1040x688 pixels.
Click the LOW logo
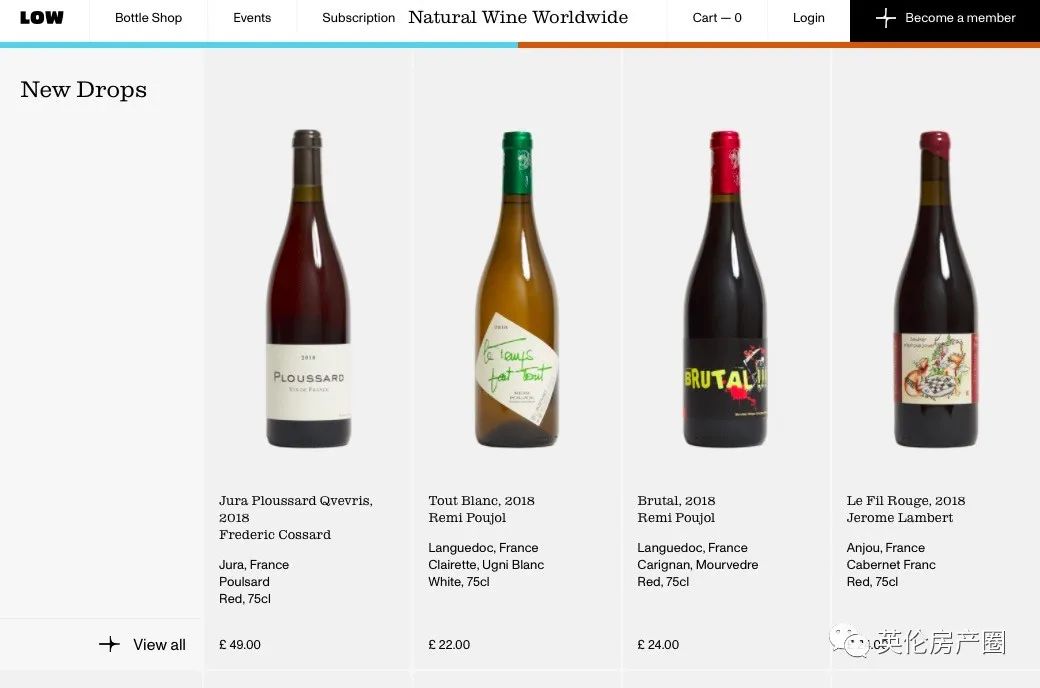pos(42,18)
